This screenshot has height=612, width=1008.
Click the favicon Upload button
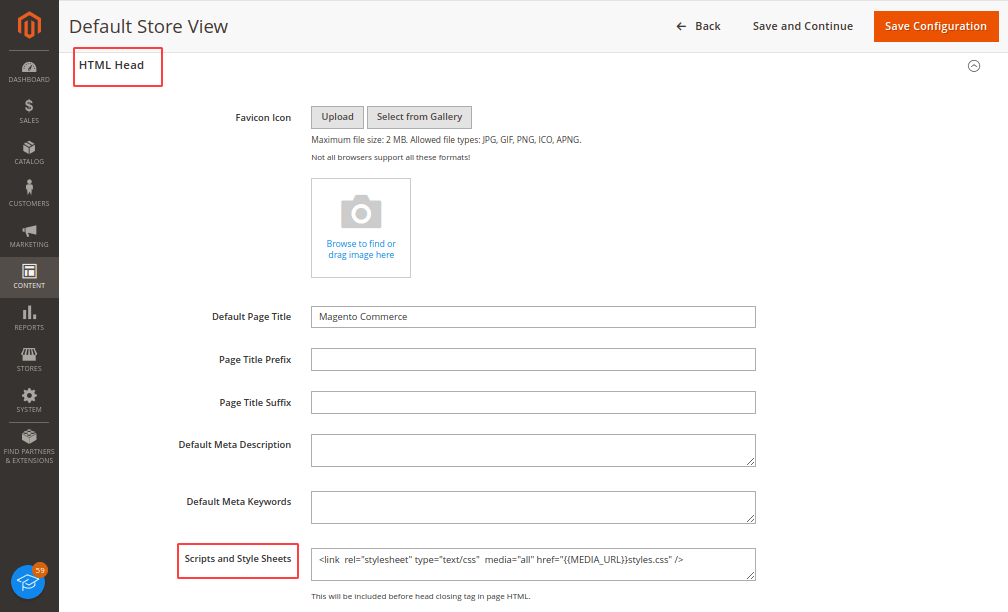click(337, 117)
